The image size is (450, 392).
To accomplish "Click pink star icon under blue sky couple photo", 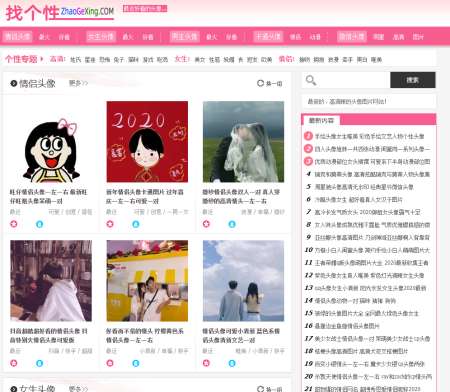I will 206,363.
